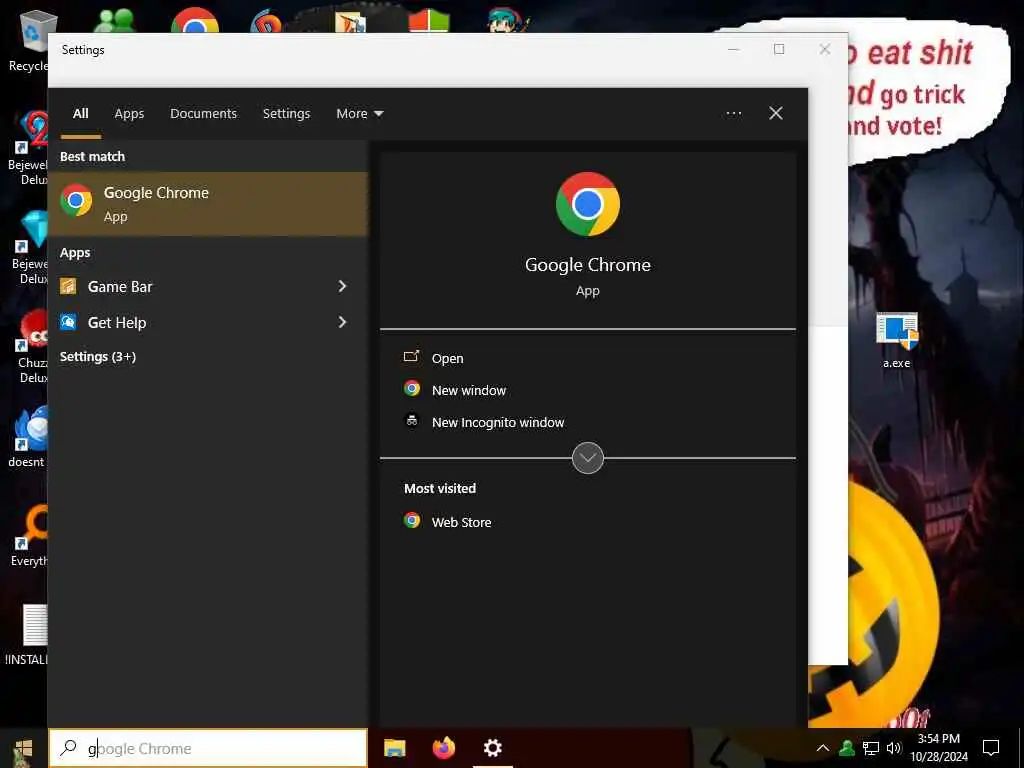Maximize the Settings window
Image resolution: width=1024 pixels, height=768 pixels.
pos(779,49)
